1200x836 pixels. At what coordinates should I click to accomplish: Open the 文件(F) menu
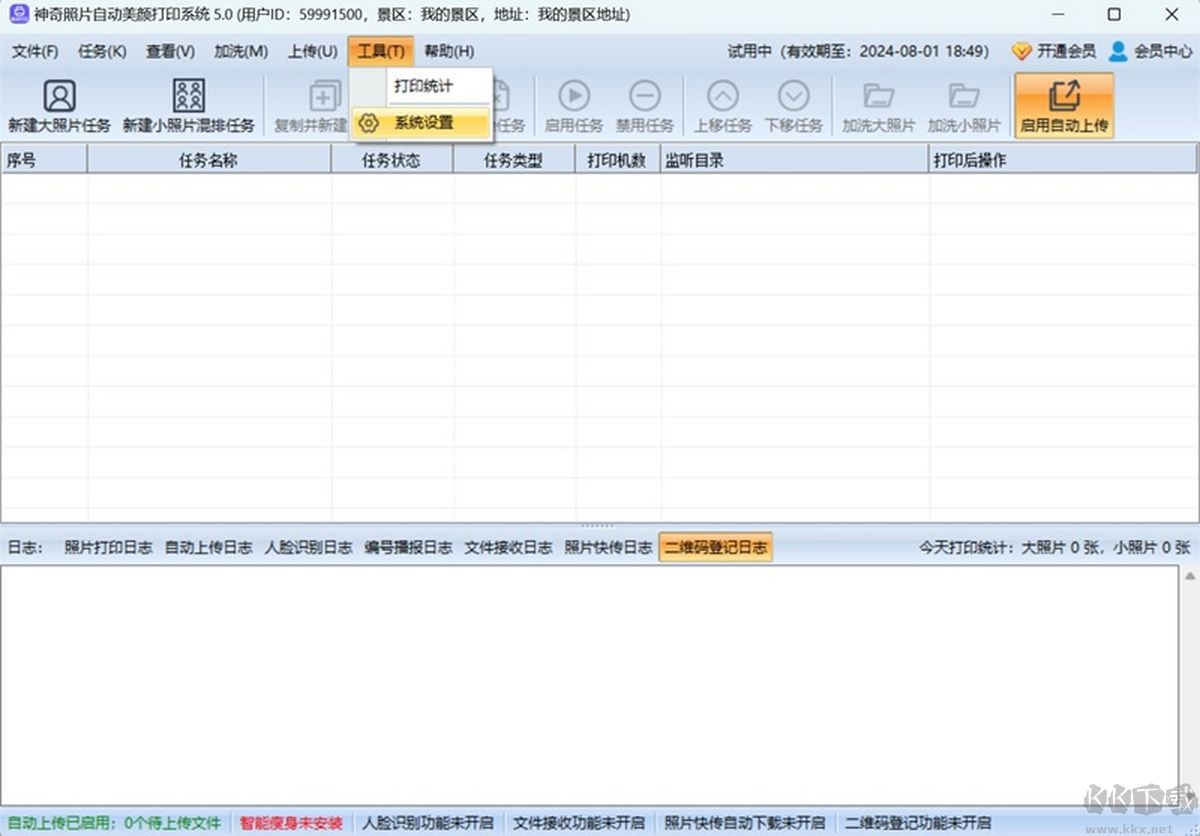pyautogui.click(x=33, y=51)
